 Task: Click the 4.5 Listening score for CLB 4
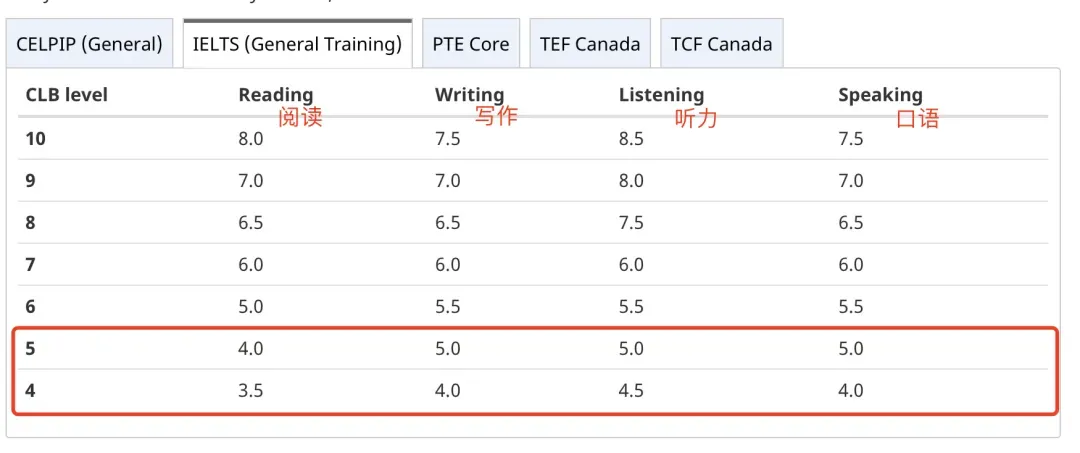631,390
